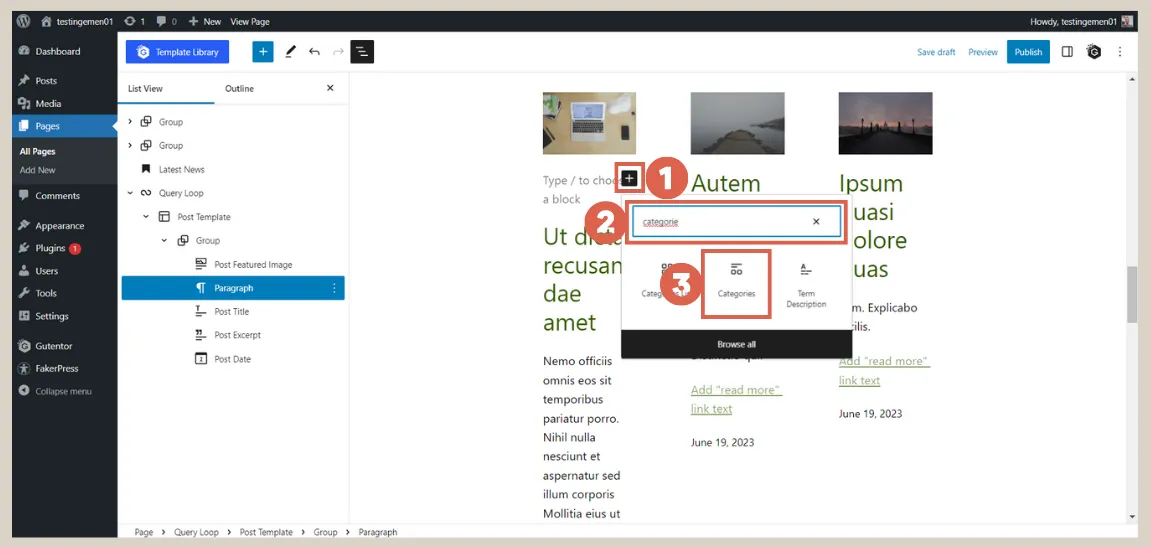The width and height of the screenshot is (1151, 547).
Task: Select Post Date in list view
Action: [x=233, y=359]
